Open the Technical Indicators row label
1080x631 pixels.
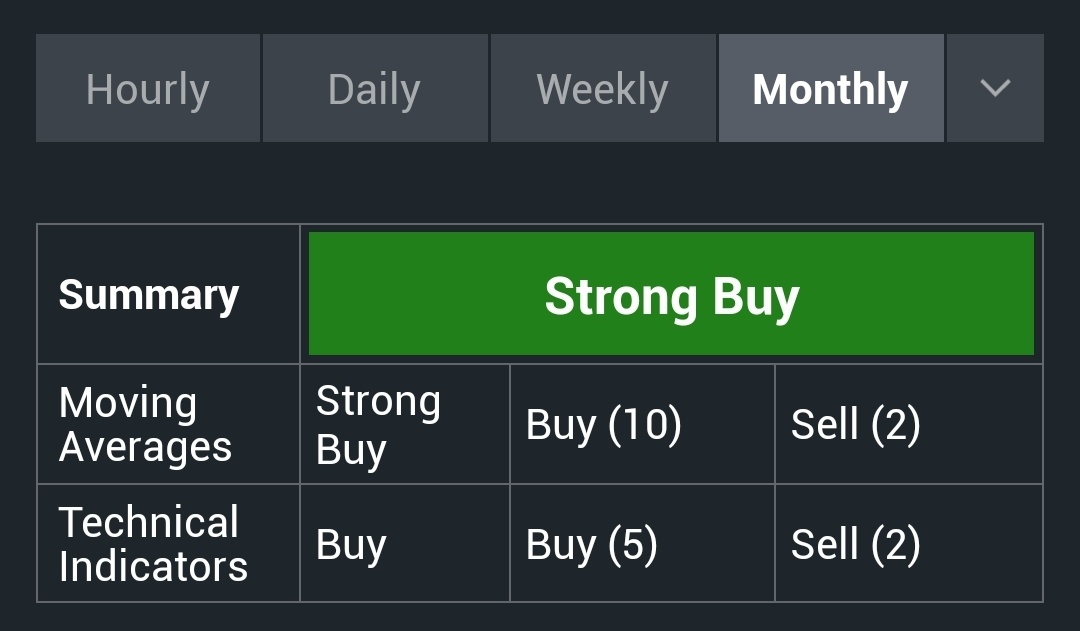(153, 544)
